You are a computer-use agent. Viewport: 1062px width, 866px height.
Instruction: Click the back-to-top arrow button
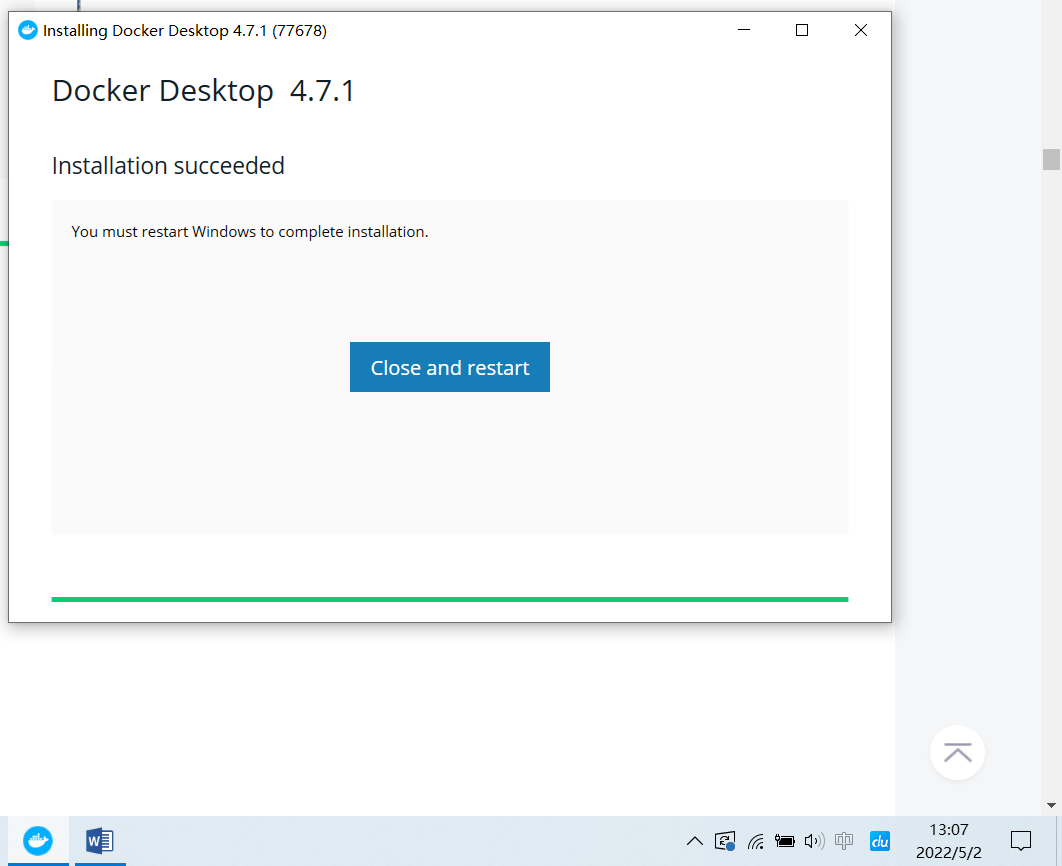(x=957, y=752)
